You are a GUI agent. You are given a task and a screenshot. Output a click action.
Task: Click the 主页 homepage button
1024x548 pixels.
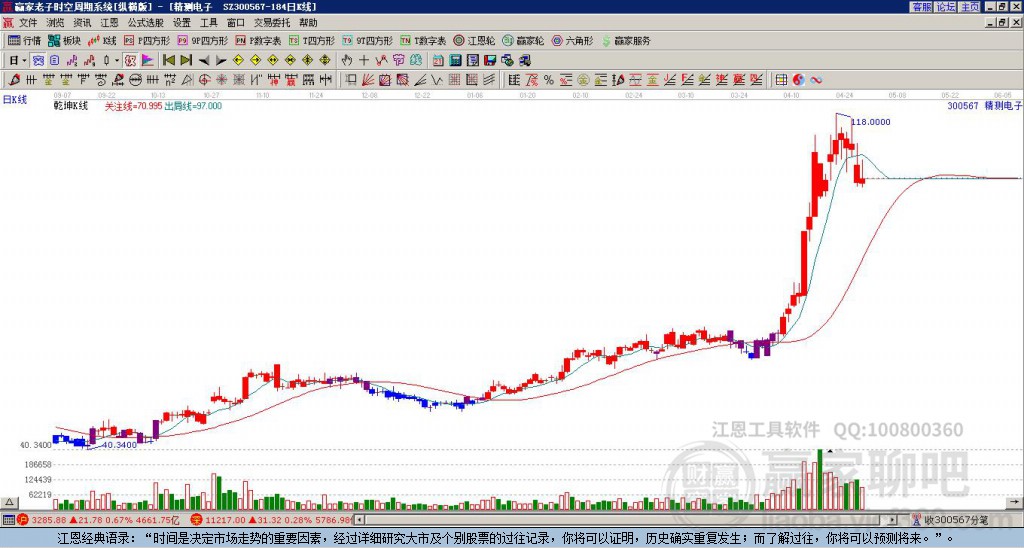tap(970, 7)
